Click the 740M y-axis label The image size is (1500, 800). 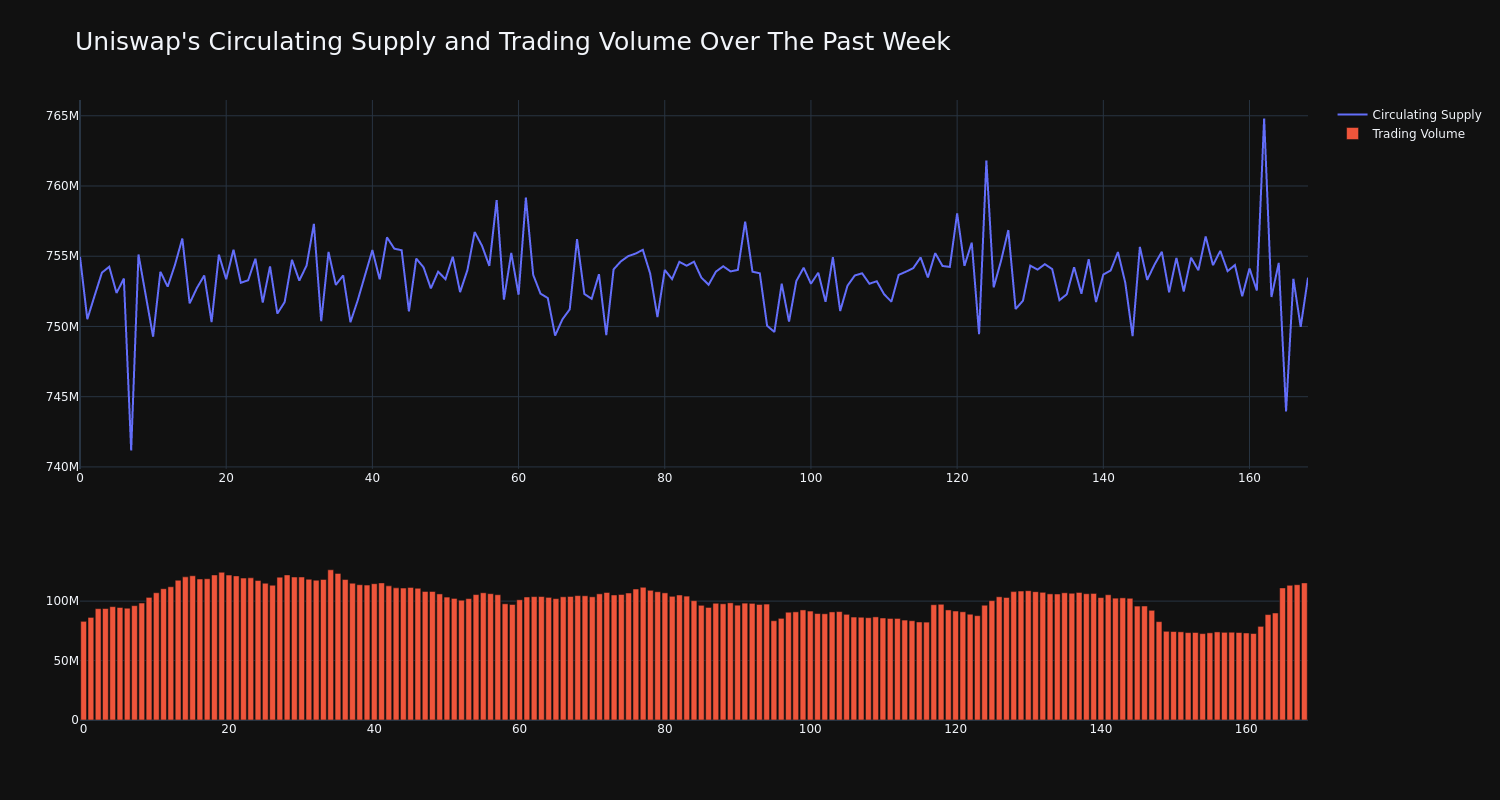(x=62, y=467)
